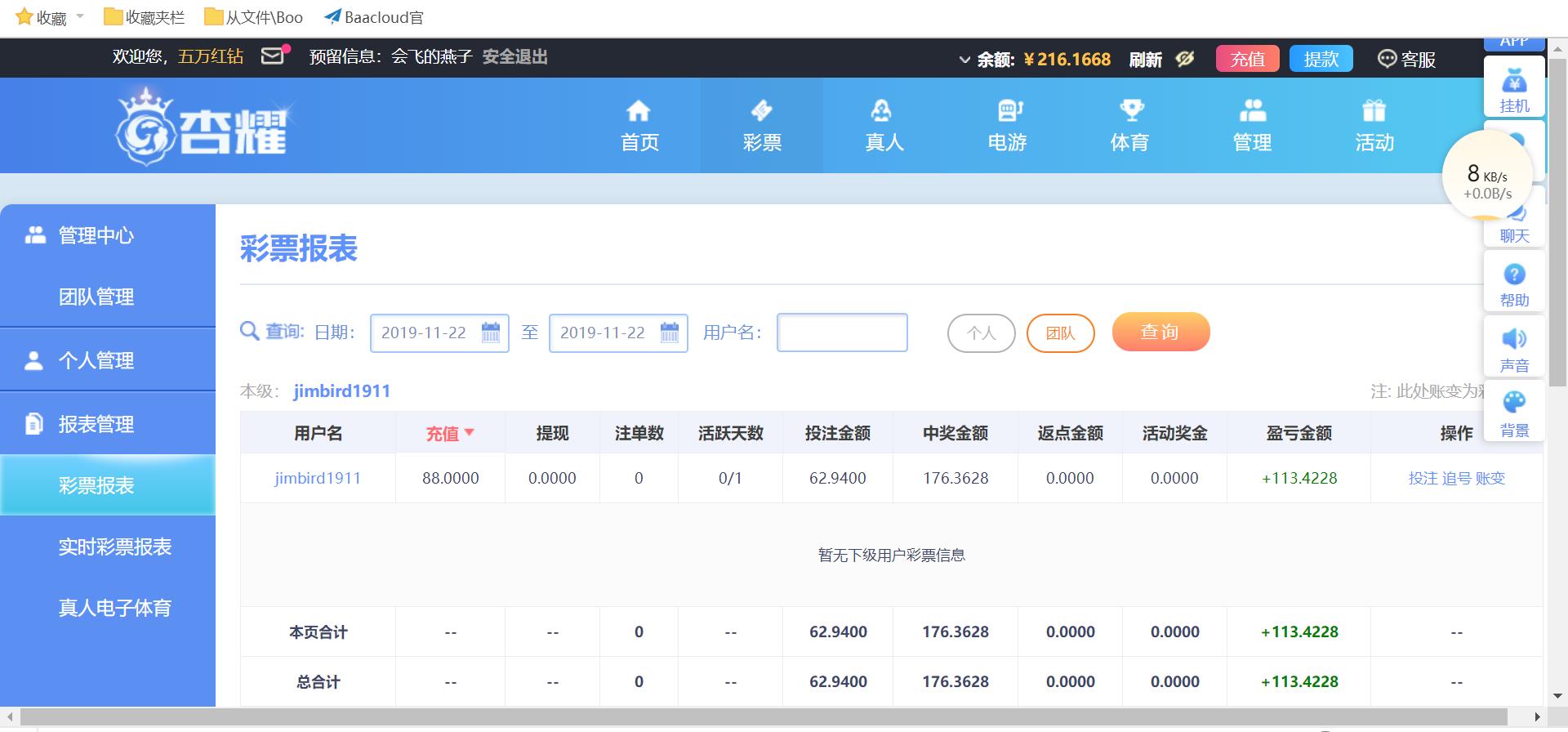Select the 团队 filter option

tap(1060, 333)
